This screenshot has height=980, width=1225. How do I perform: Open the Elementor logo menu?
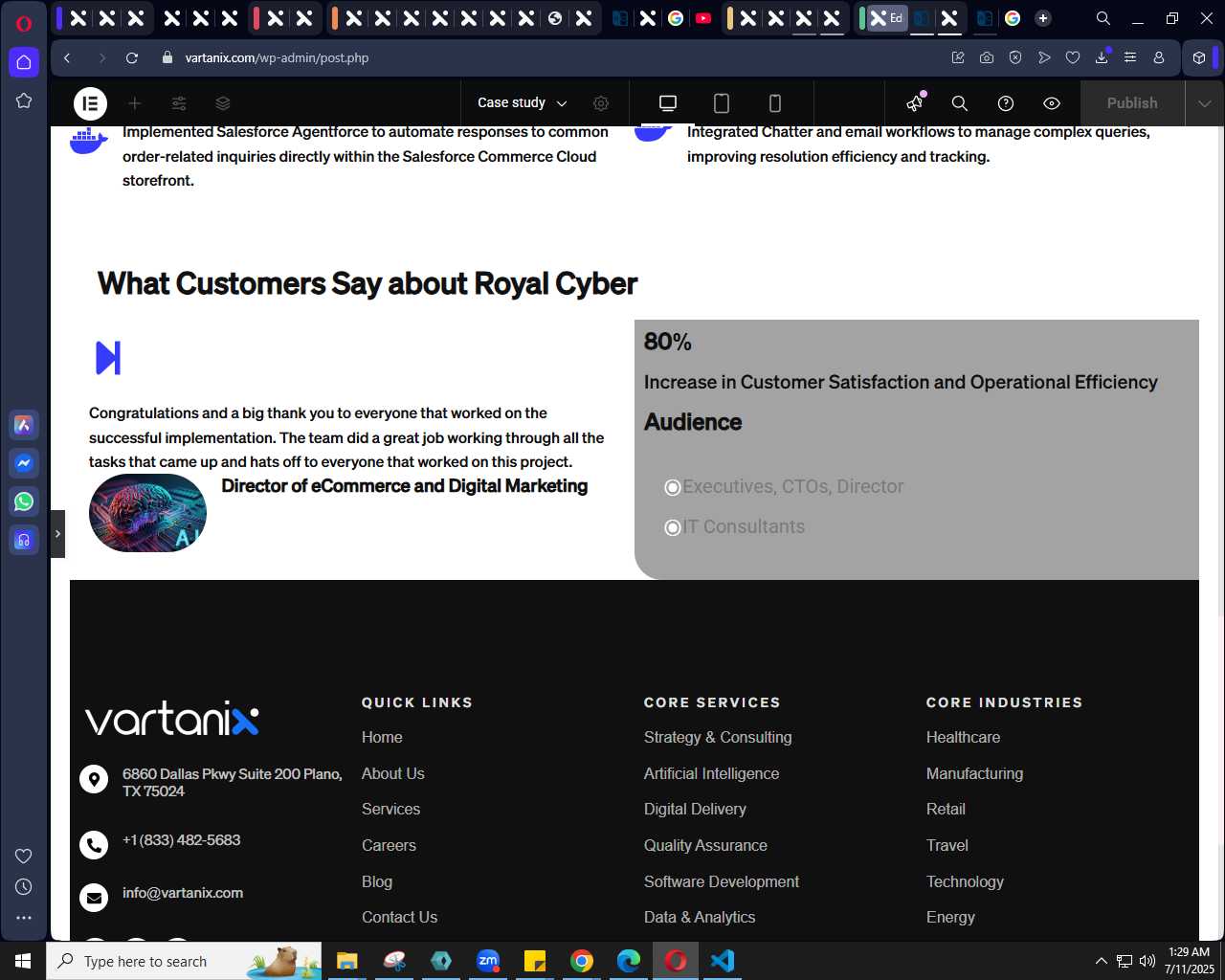click(x=90, y=103)
